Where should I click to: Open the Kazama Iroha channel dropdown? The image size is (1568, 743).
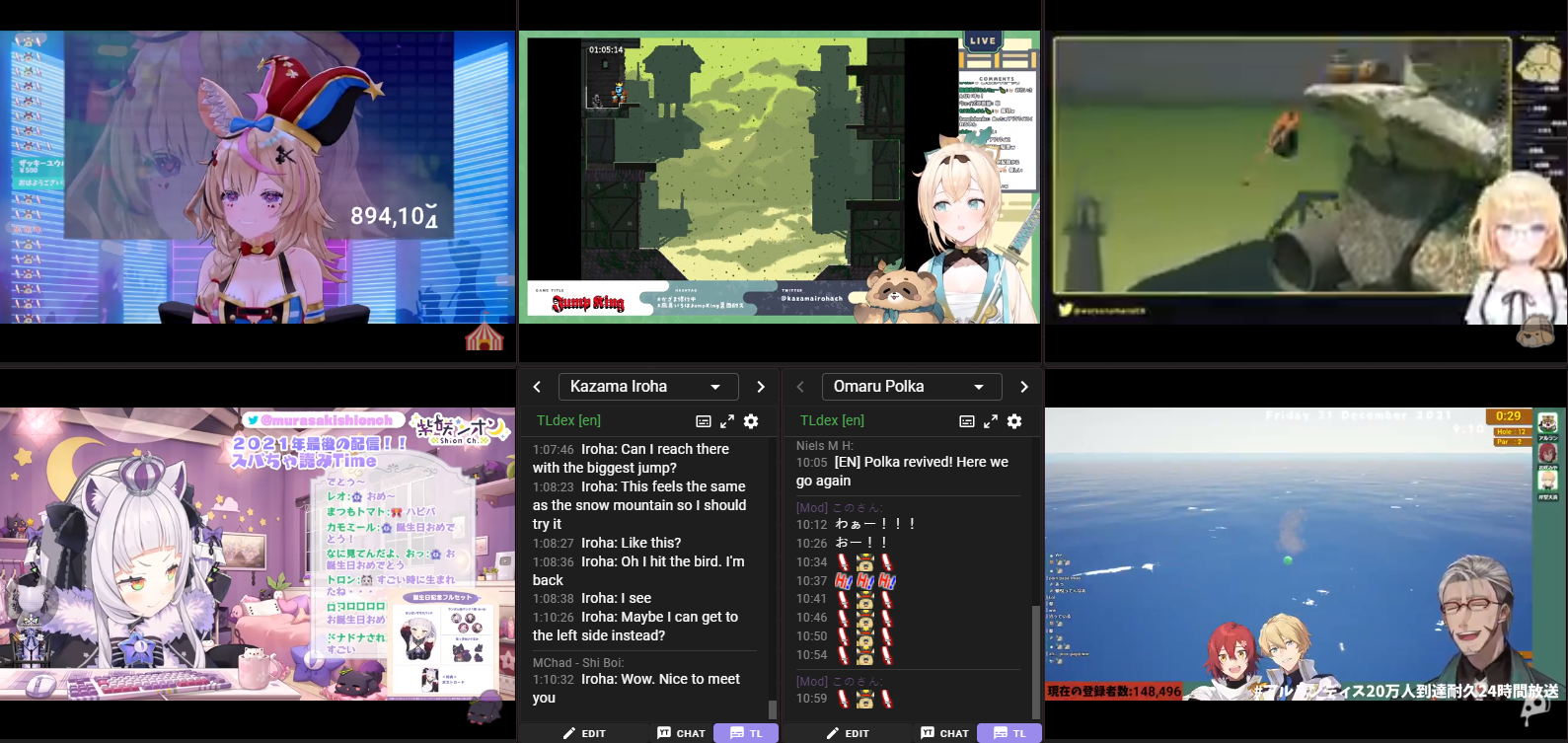tap(648, 387)
